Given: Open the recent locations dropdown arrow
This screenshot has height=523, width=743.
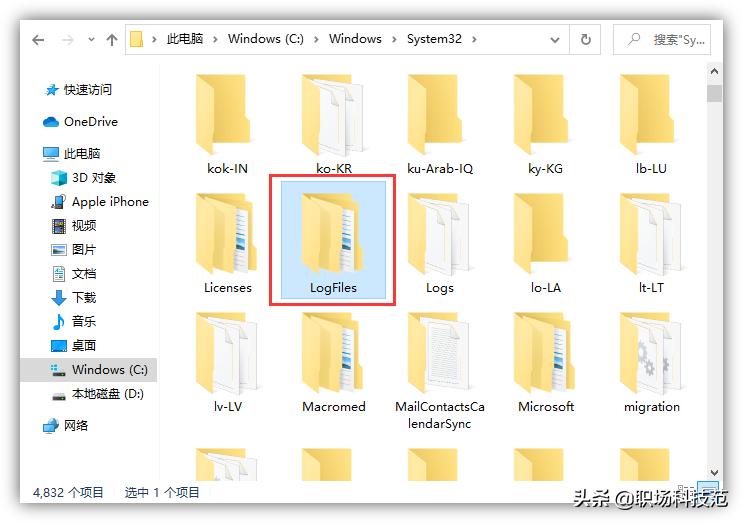Looking at the screenshot, I should [91, 40].
